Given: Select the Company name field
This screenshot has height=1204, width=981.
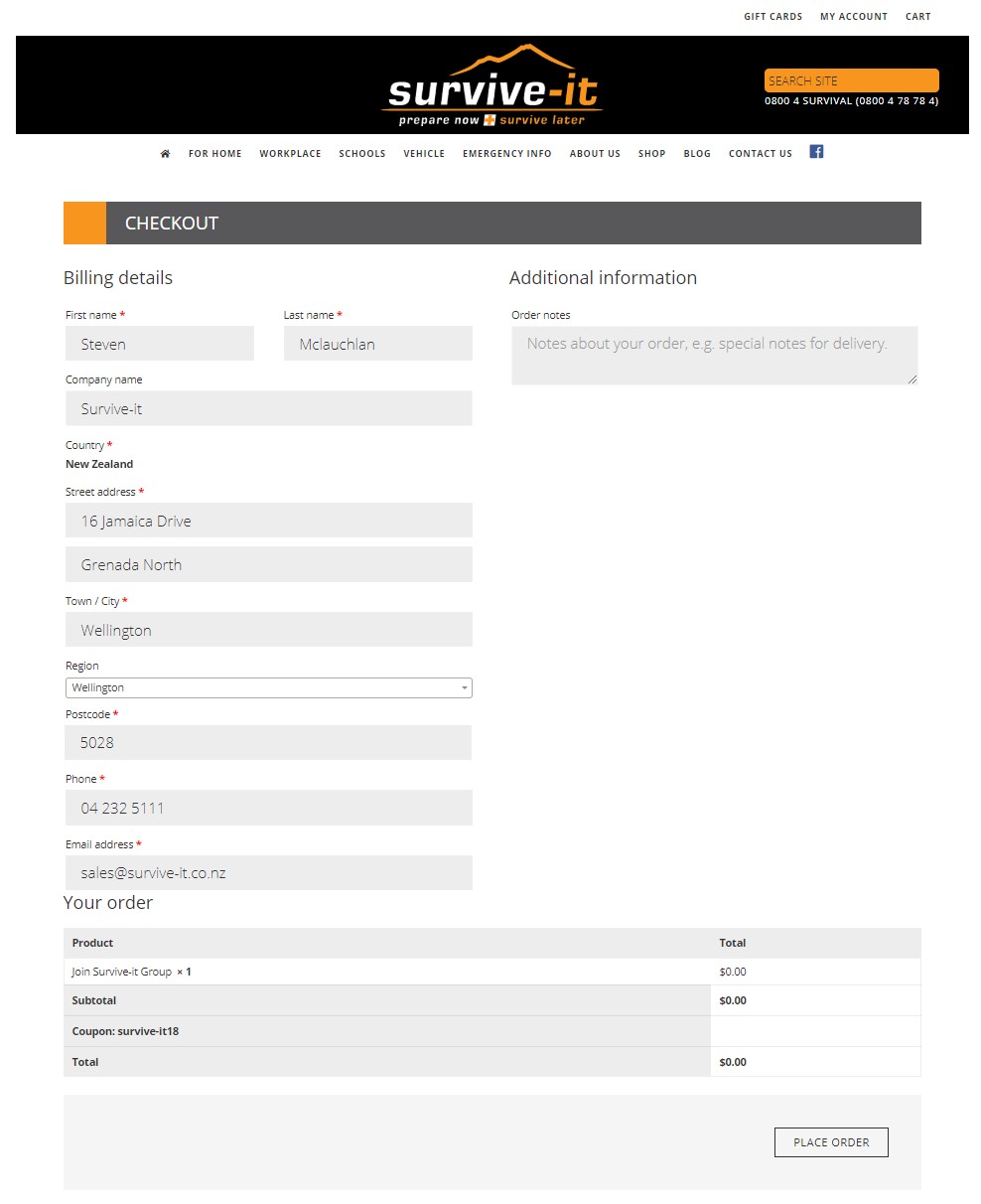Looking at the screenshot, I should click(x=269, y=408).
